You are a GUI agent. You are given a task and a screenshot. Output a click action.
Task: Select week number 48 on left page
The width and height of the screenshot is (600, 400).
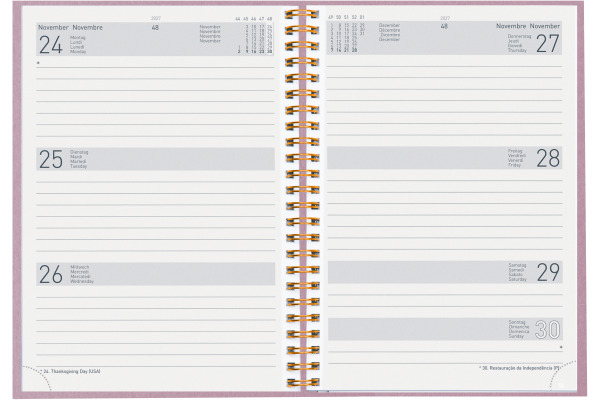[155, 28]
